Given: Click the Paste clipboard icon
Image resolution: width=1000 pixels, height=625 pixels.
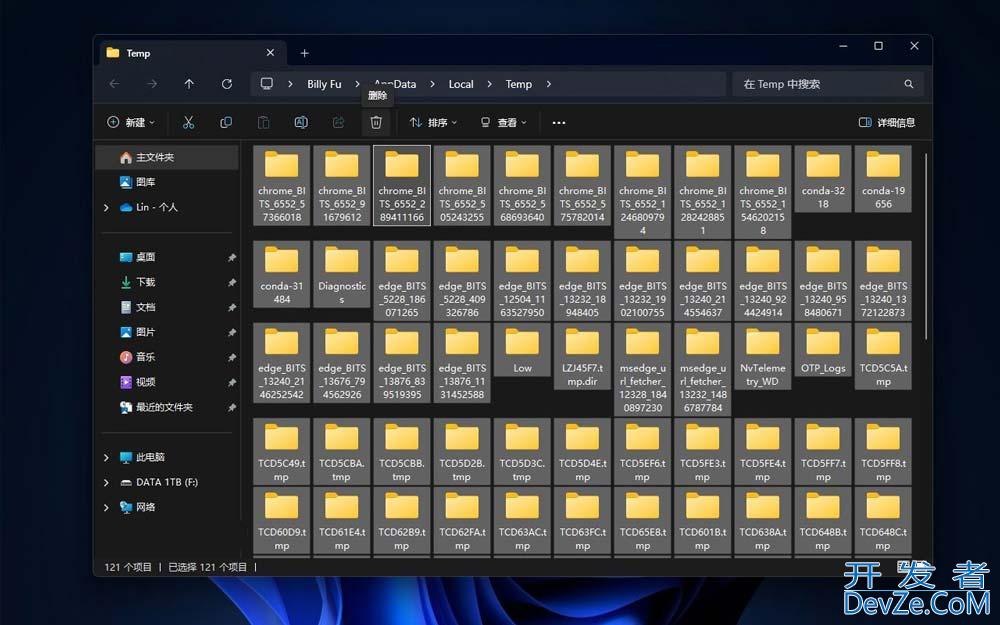Looking at the screenshot, I should 263,122.
